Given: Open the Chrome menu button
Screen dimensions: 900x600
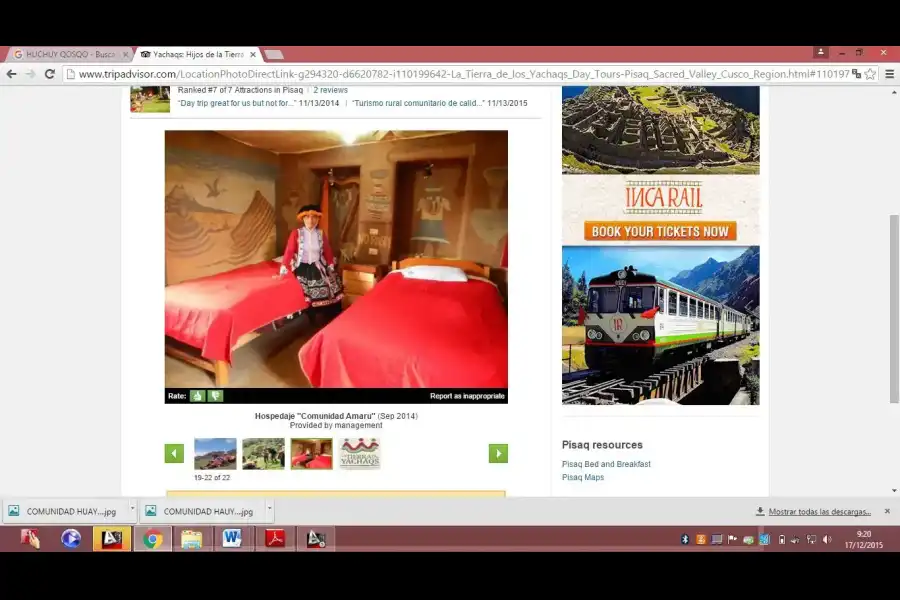Looking at the screenshot, I should click(x=889, y=73).
